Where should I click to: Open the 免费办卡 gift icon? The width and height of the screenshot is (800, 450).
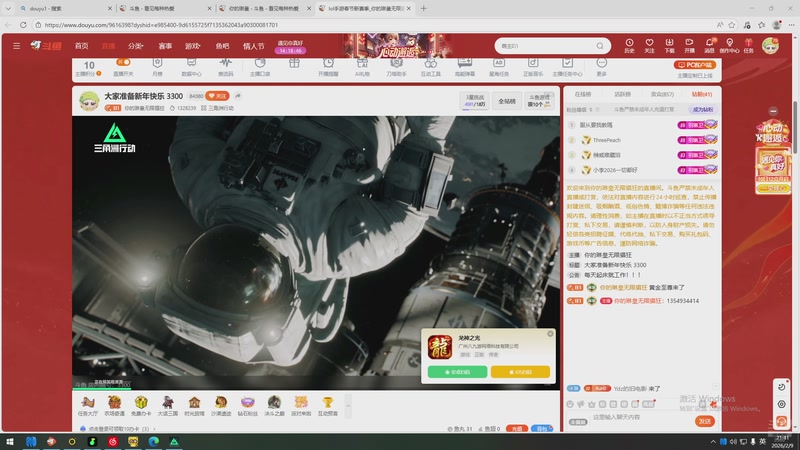[141, 406]
